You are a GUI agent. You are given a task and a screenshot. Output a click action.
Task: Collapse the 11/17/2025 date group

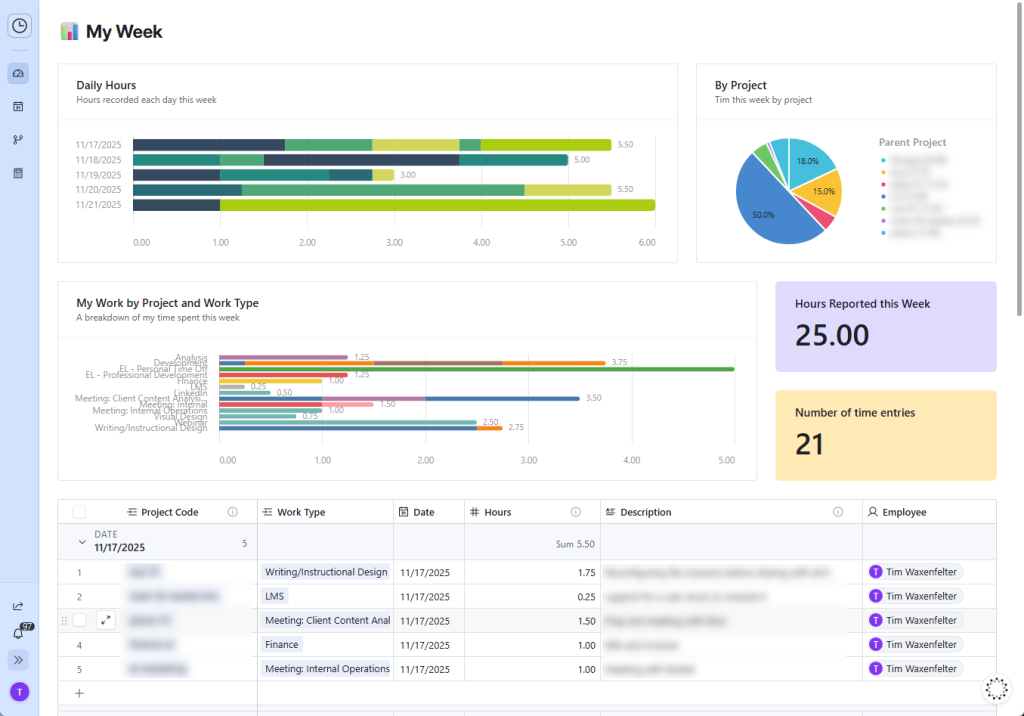[82, 542]
